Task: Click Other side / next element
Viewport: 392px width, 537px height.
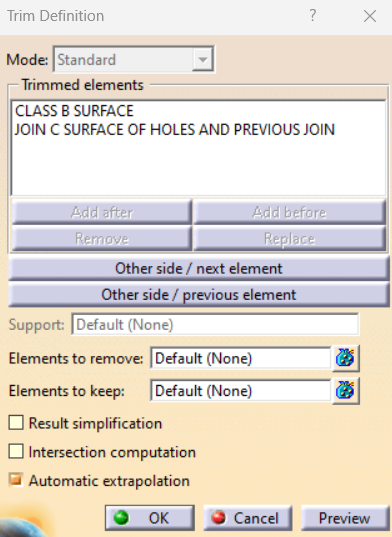Action: (199, 268)
